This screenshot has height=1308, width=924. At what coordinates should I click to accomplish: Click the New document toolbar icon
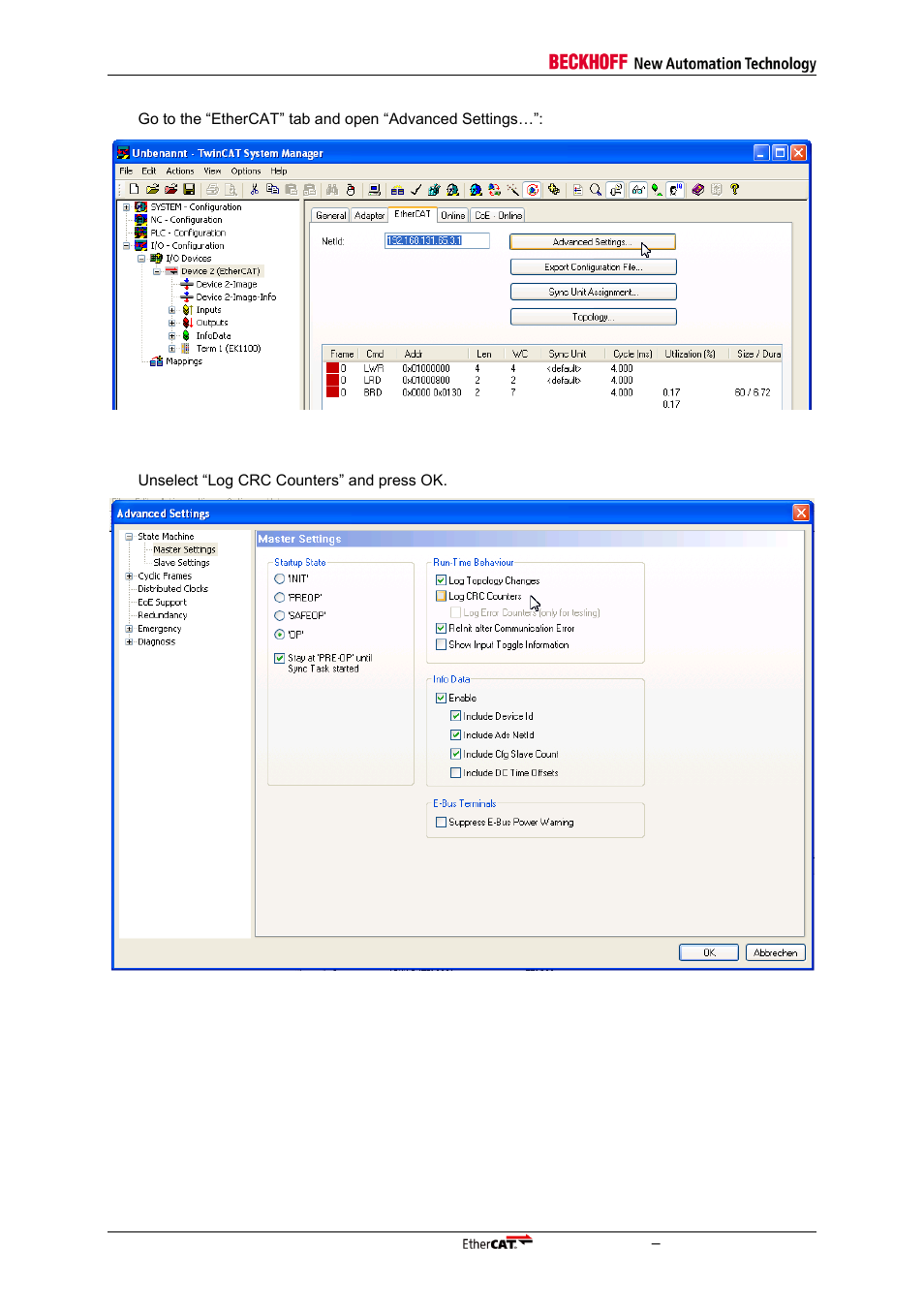point(134,190)
